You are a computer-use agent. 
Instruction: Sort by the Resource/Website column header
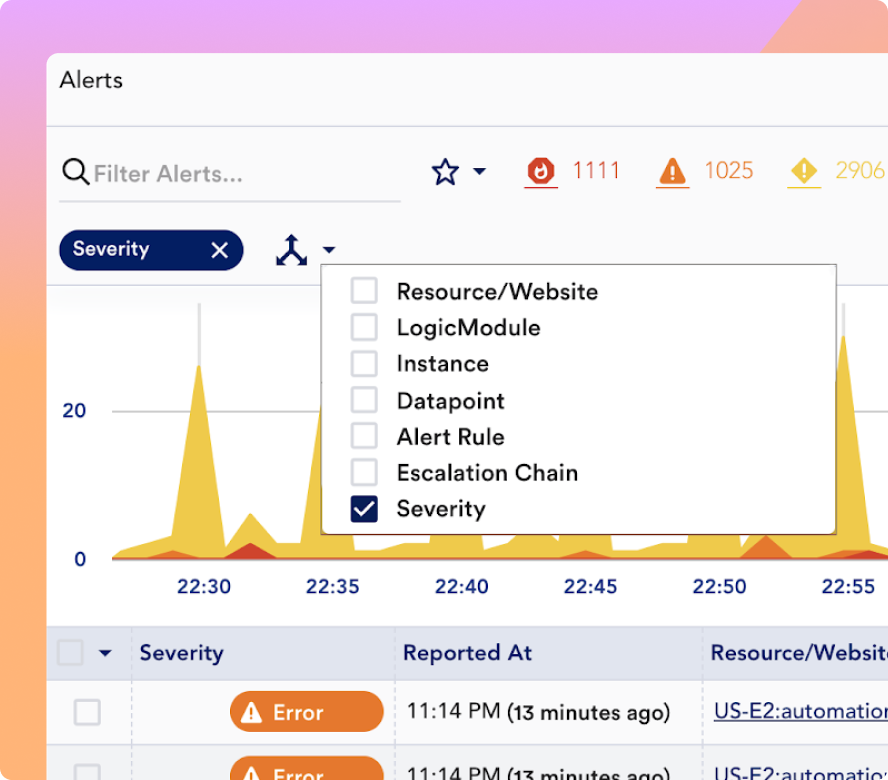coord(799,653)
